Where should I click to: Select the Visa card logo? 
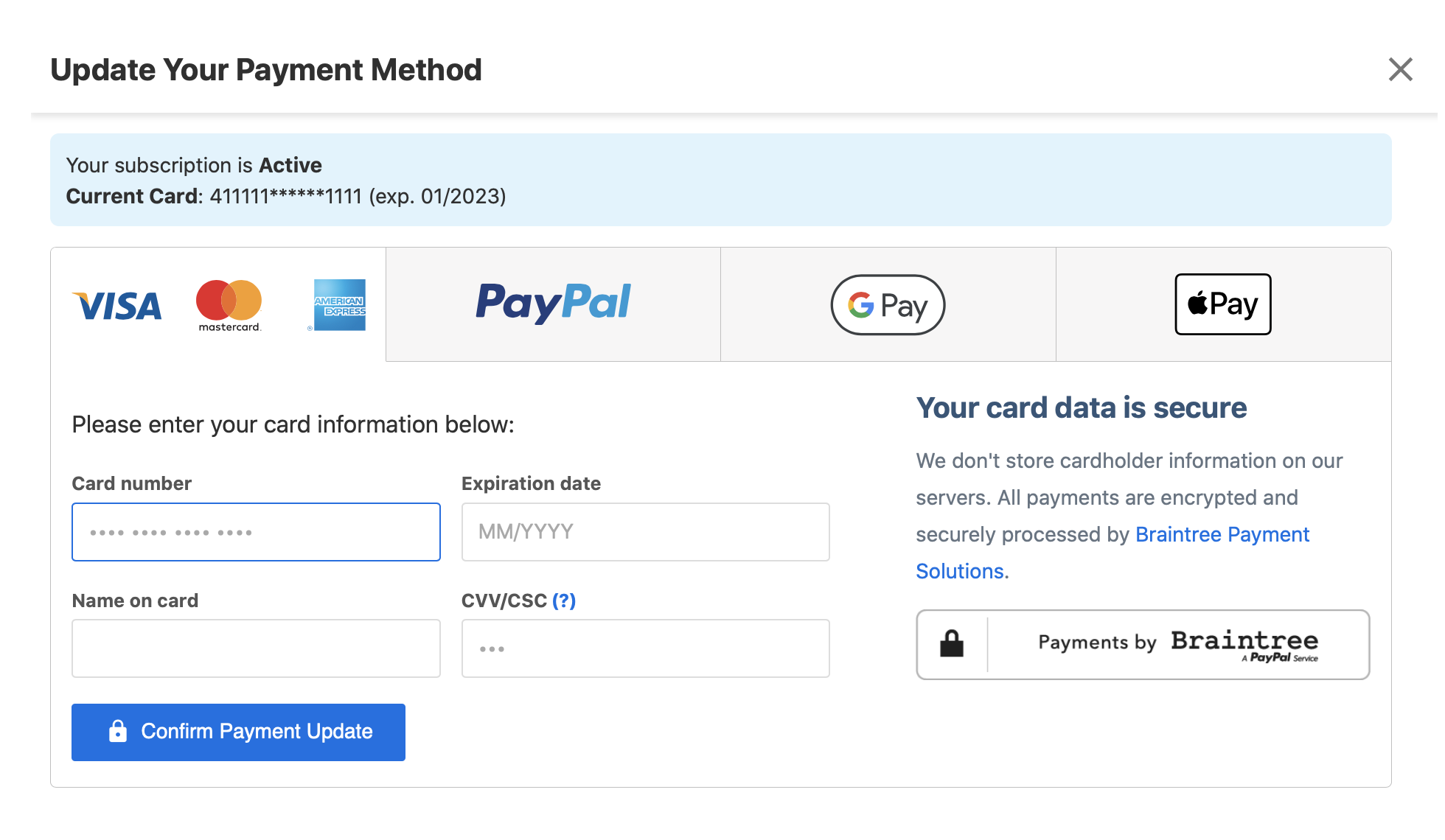(x=117, y=306)
